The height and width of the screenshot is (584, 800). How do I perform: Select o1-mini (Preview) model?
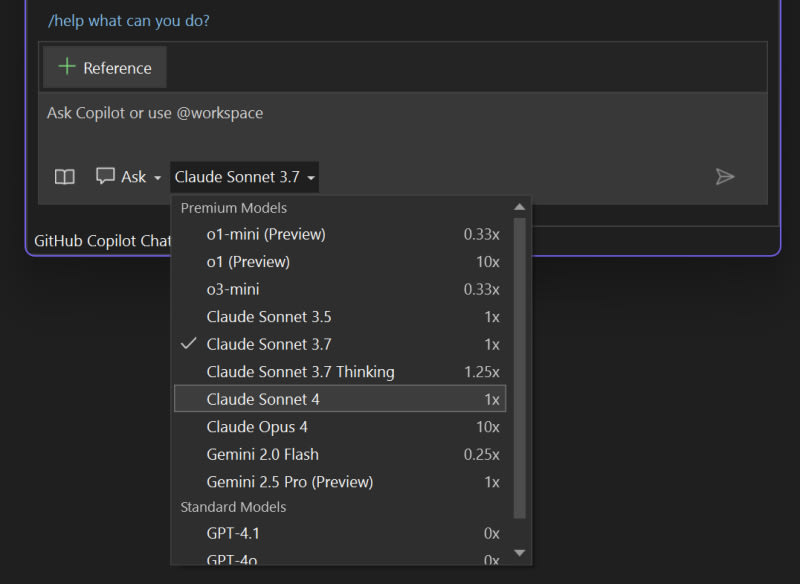pos(340,234)
